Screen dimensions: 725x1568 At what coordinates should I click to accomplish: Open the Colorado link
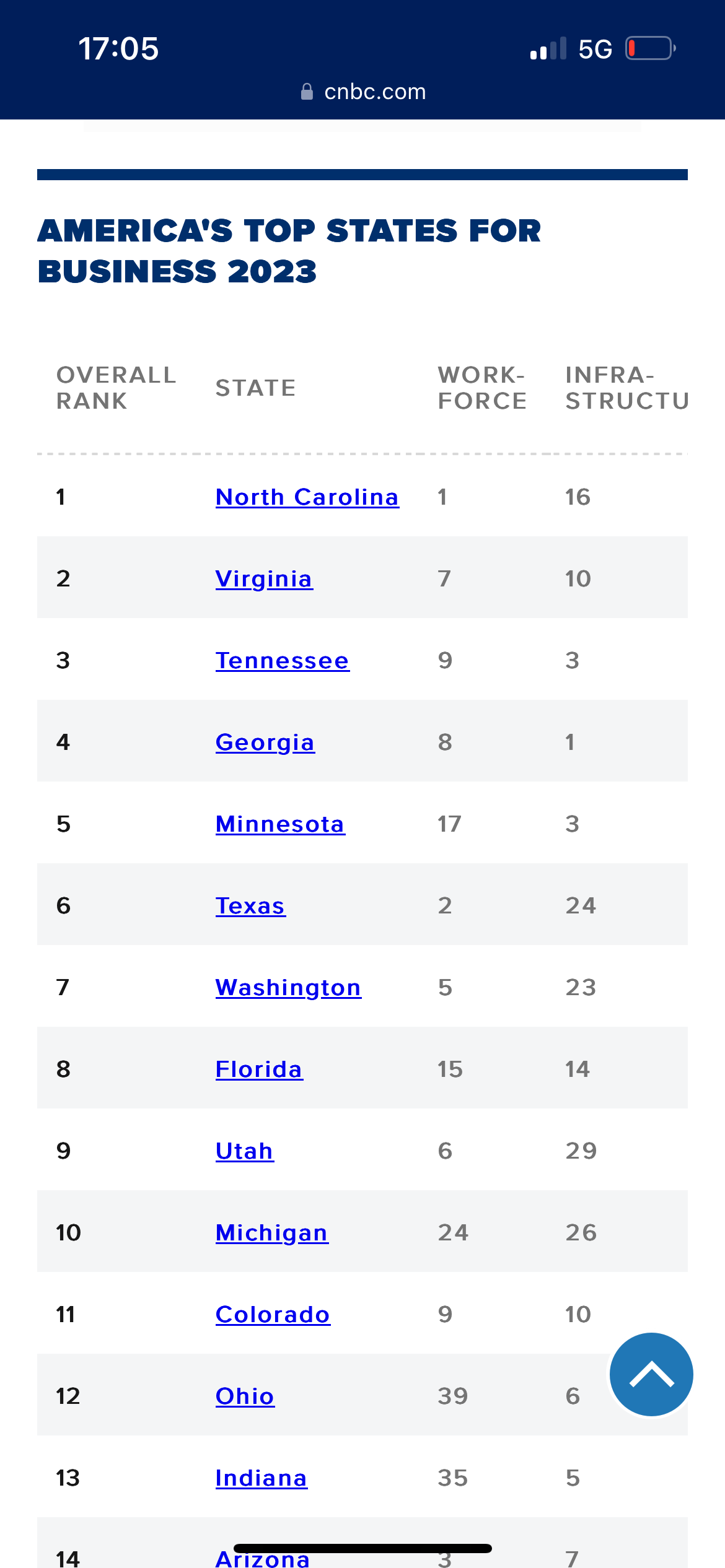273,1314
